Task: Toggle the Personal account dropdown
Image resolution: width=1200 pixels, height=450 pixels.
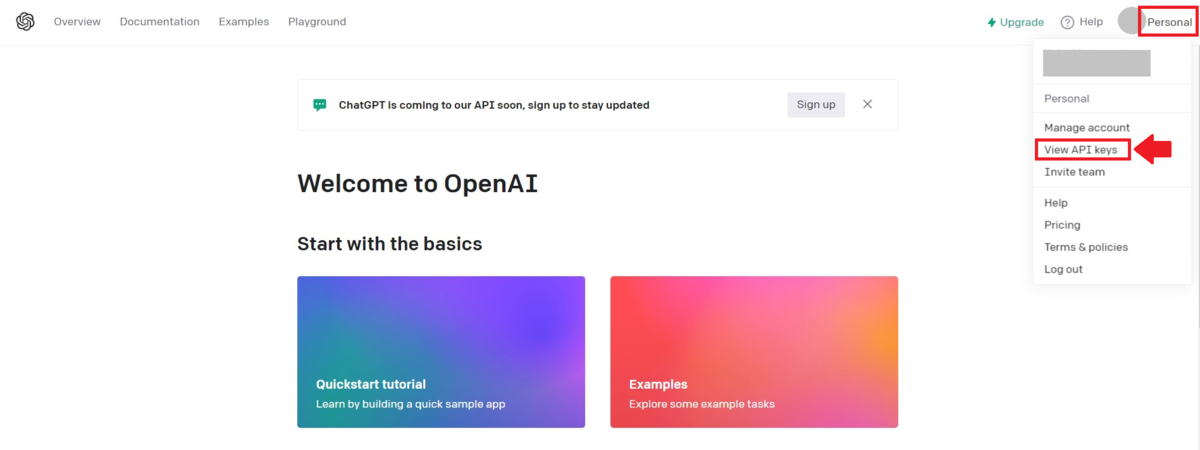Action: 1168,21
